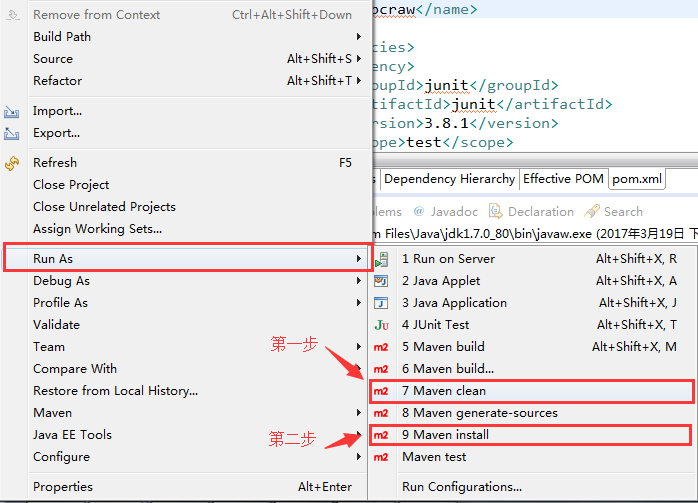Choose 9 Maven install

531,435
